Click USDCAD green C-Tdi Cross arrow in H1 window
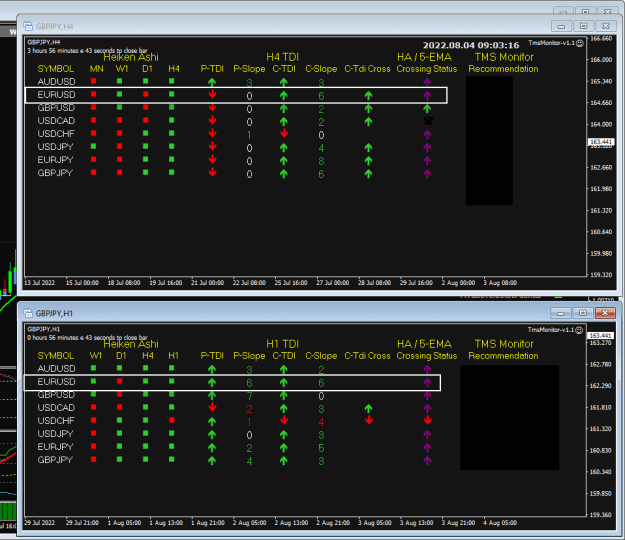The width and height of the screenshot is (625, 540). [x=368, y=408]
